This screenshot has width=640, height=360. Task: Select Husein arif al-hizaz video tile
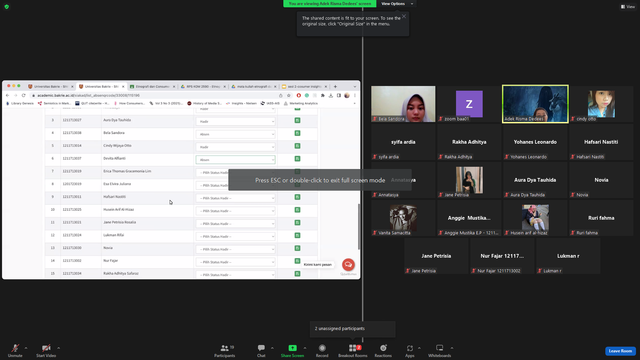click(x=535, y=218)
